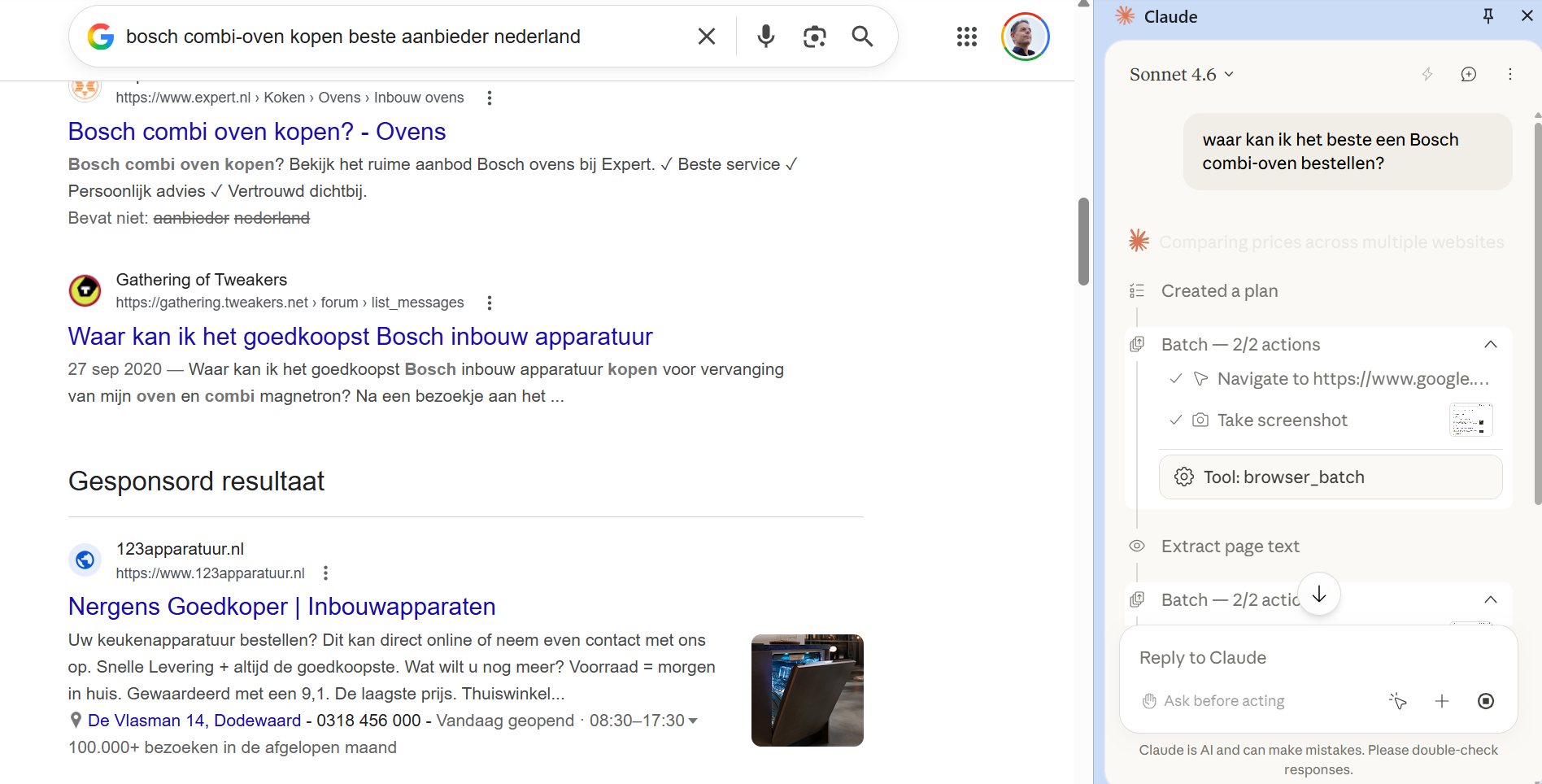Open more options for the Tweakers result
Image resolution: width=1542 pixels, height=784 pixels.
click(x=489, y=303)
